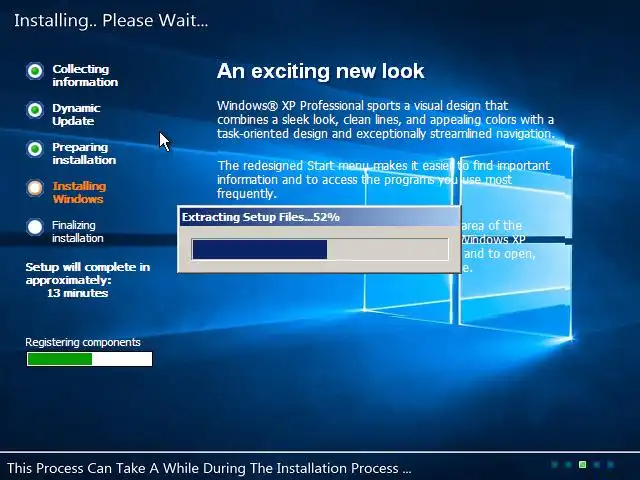This screenshot has width=640, height=480.
Task: Click the green Registering components progress bar
Action: 89,359
